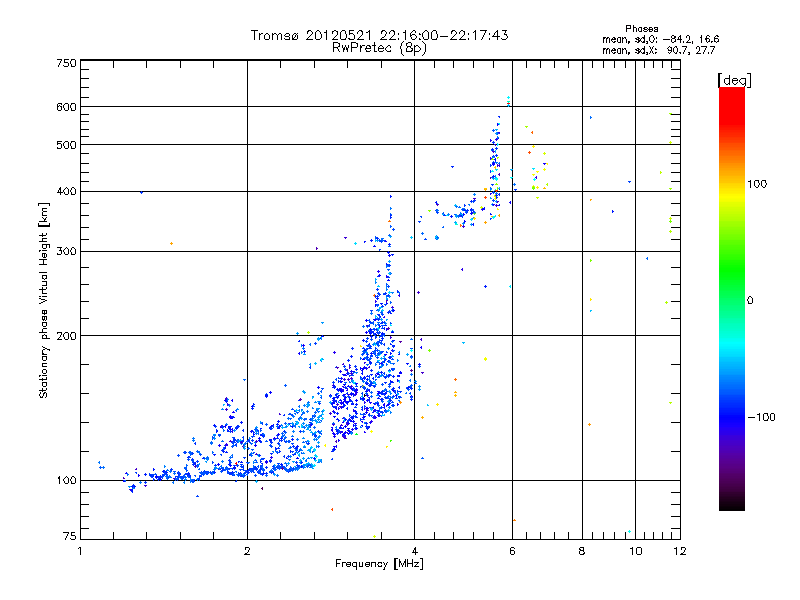The height and width of the screenshot is (600, 800).
Task: Click the '[deg]' colorbar unit label
Action: click(x=734, y=80)
